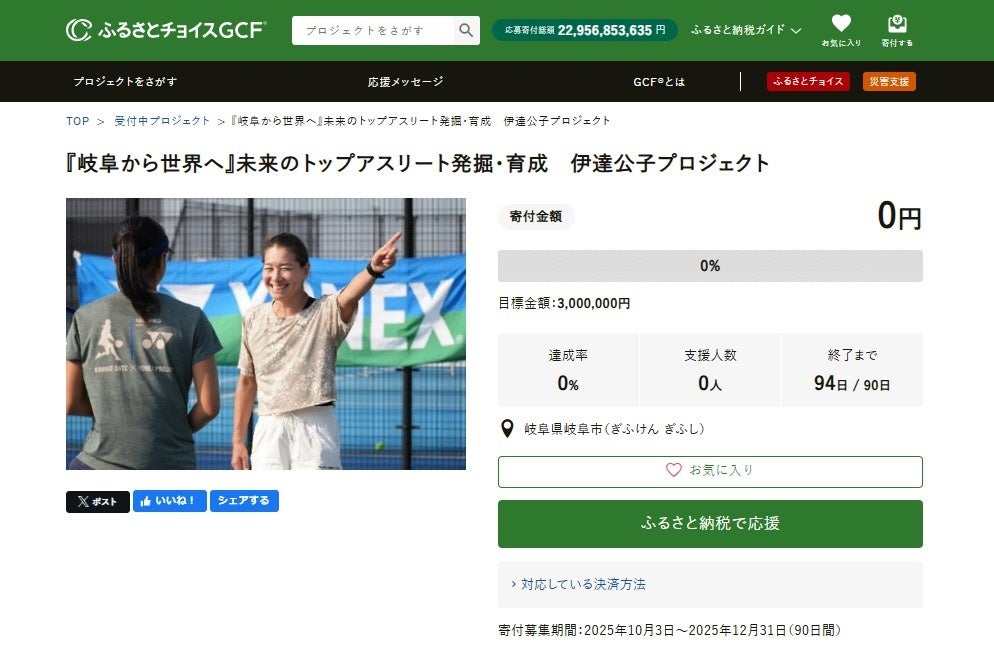
Task: Open the プロジェクトをさがす menu item
Action: tap(125, 81)
